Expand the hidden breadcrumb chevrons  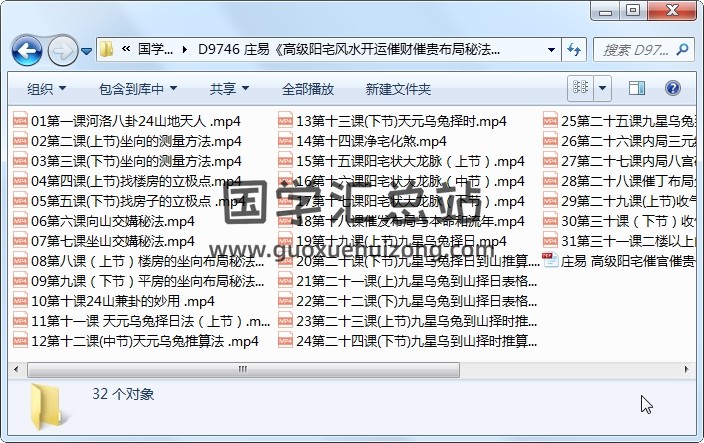126,49
